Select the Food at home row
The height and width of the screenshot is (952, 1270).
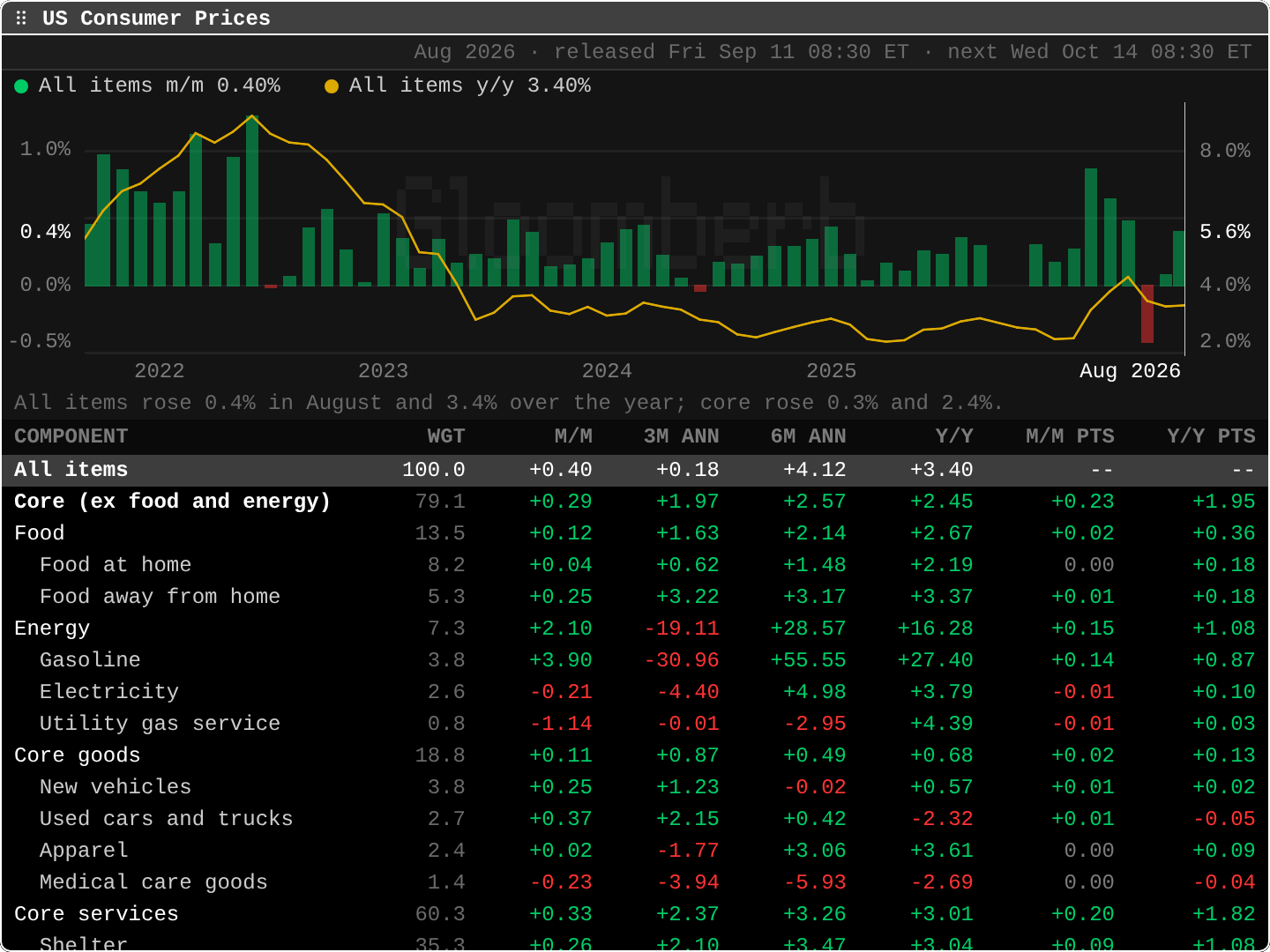635,565
